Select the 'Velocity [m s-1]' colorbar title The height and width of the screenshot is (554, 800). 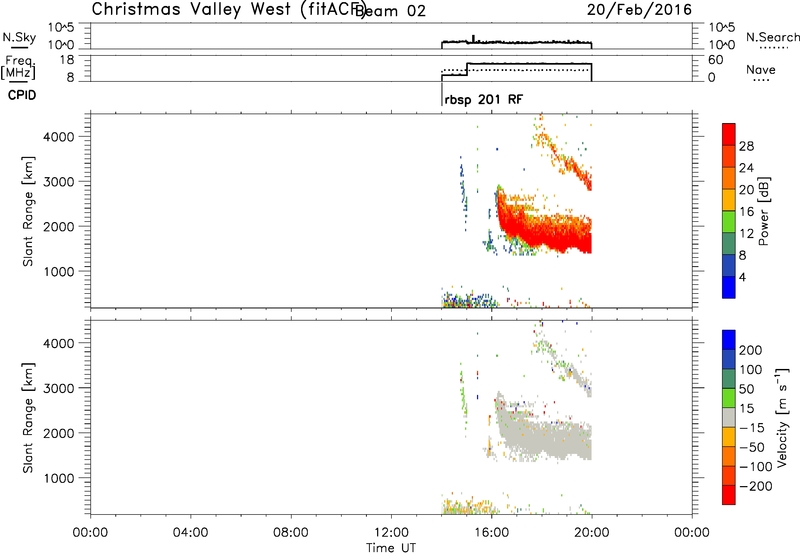[x=782, y=417]
